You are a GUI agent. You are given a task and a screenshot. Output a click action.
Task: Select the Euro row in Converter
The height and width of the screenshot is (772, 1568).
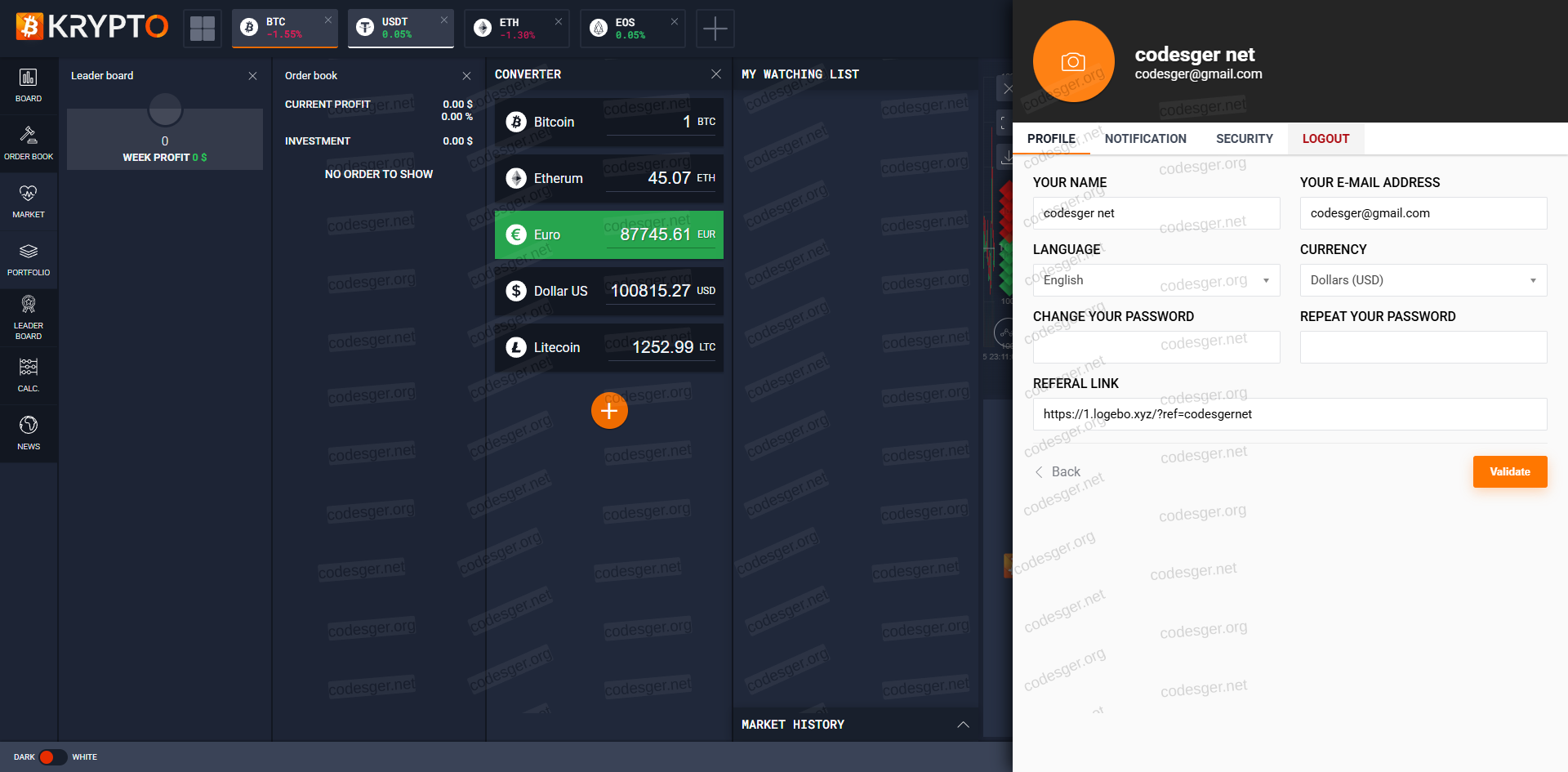click(x=608, y=235)
